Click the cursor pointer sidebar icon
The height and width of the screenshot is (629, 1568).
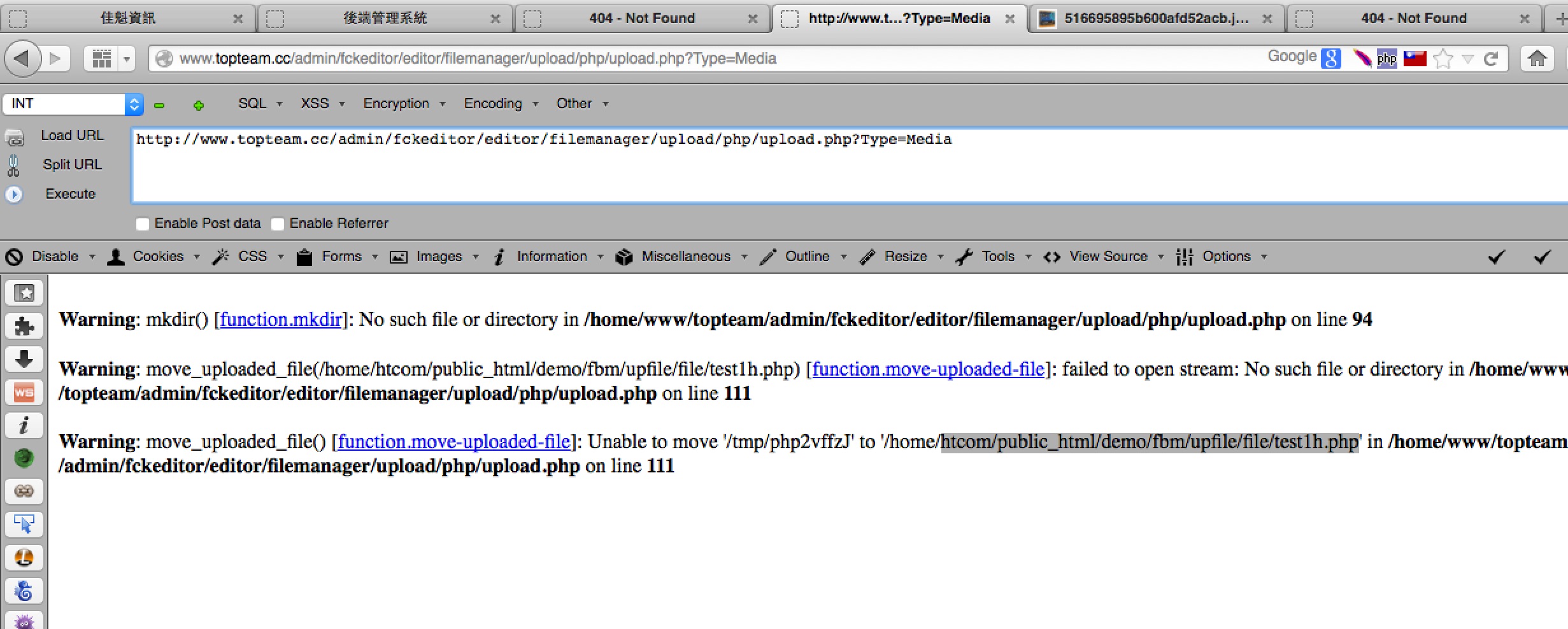click(x=24, y=525)
